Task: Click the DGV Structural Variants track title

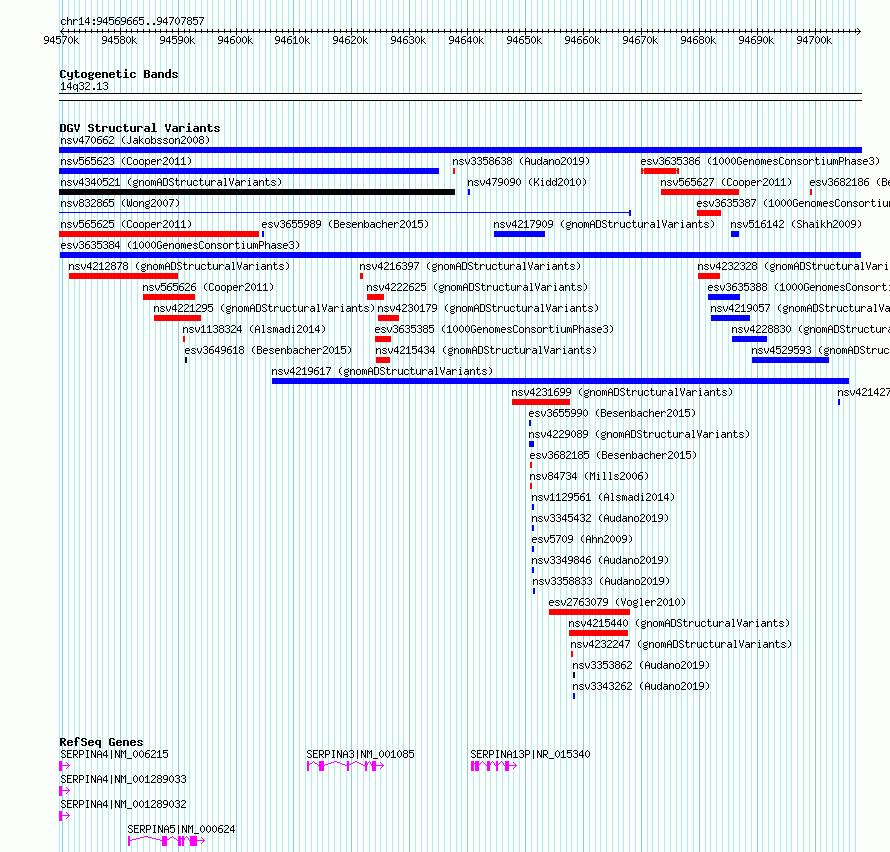Action: [140, 128]
